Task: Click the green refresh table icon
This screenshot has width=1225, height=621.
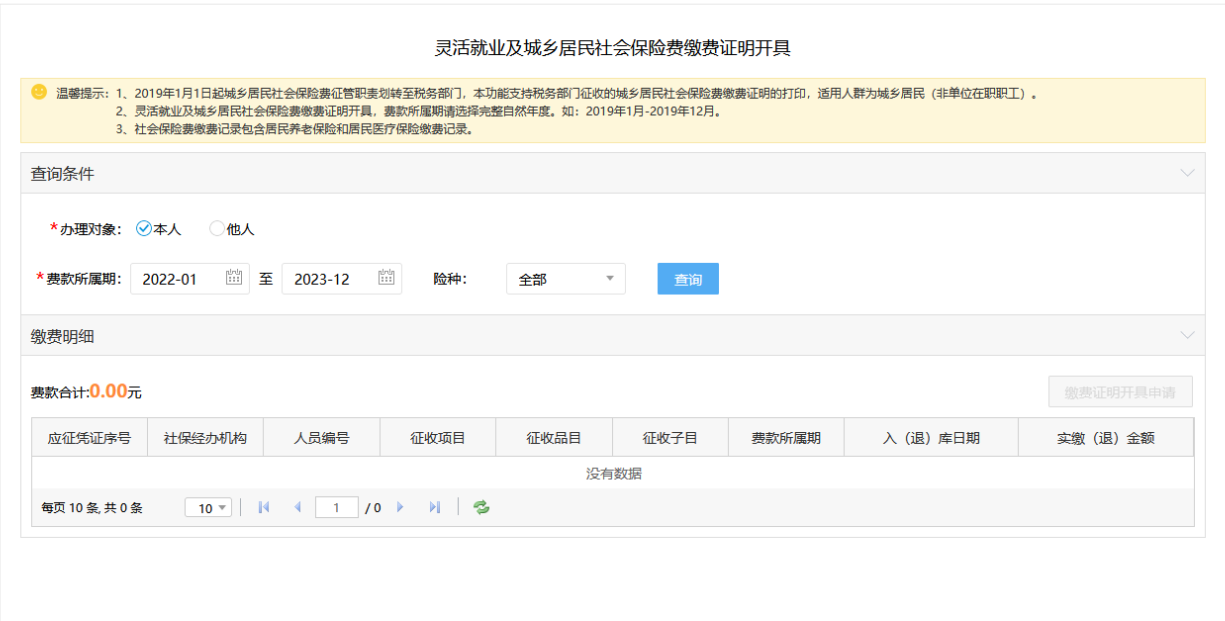Action: coord(481,508)
